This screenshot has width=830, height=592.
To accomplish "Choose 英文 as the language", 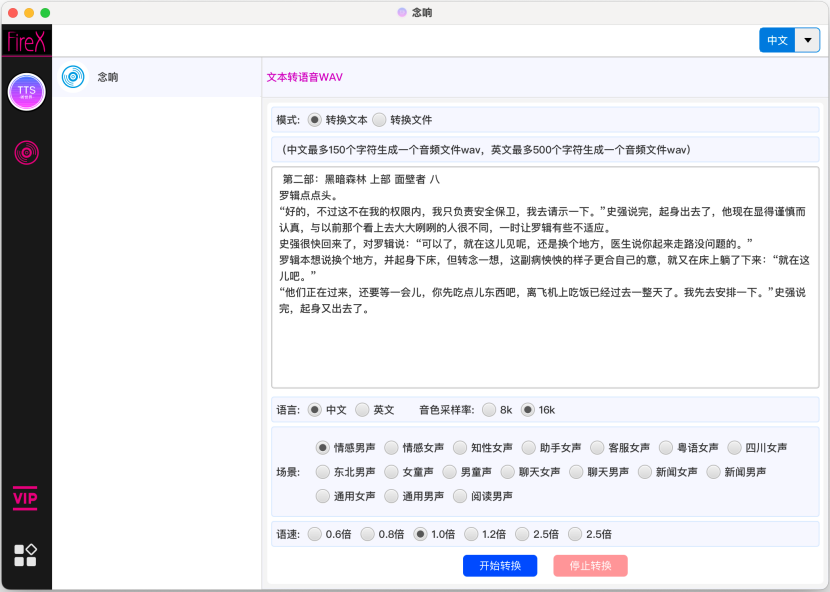I will (x=362, y=410).
